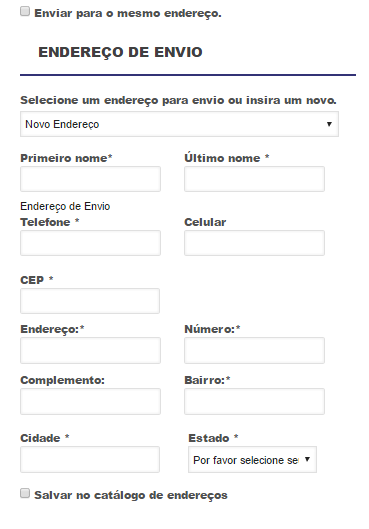Screen dimensions: 369x529
Task: Focus the CEP postal code field
Action: tap(90, 301)
